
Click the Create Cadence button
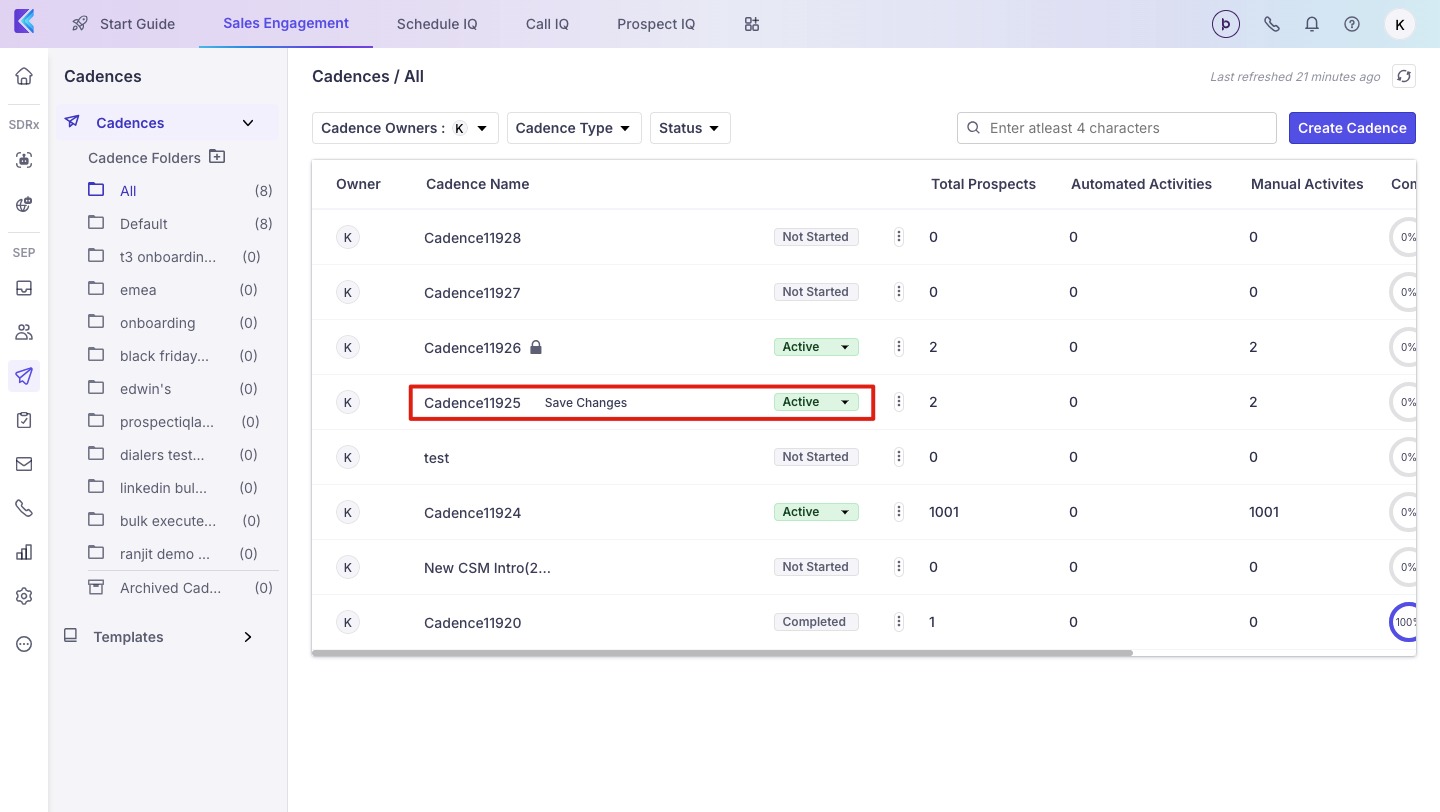pos(1351,128)
